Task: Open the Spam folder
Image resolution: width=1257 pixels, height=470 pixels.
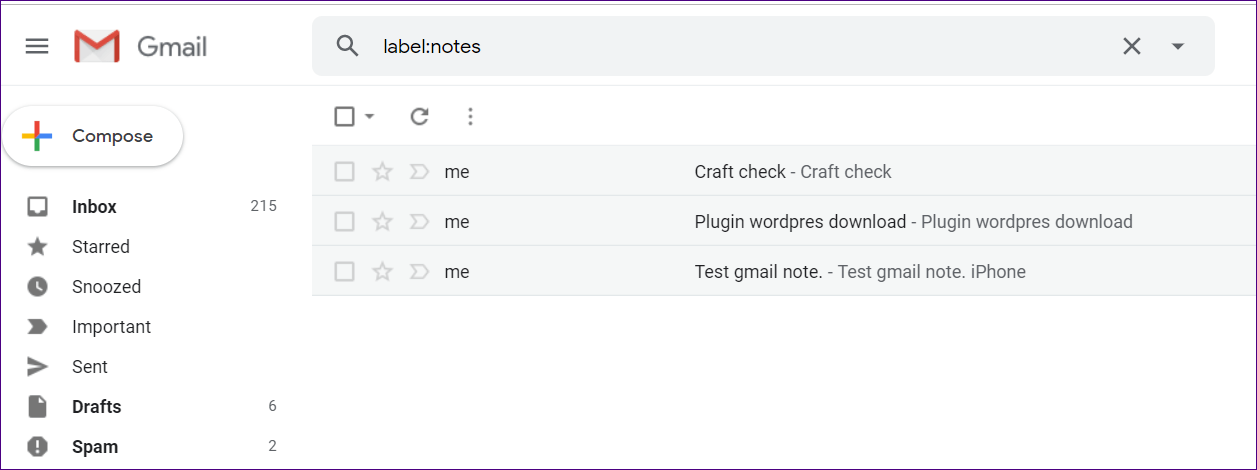Action: [94, 447]
